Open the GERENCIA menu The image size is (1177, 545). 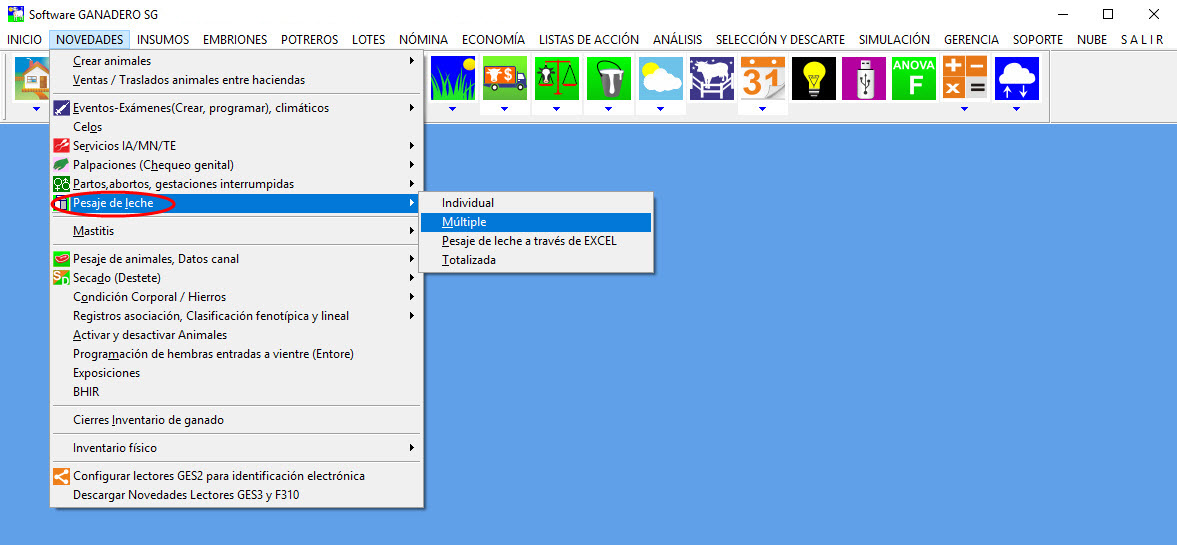(971, 40)
